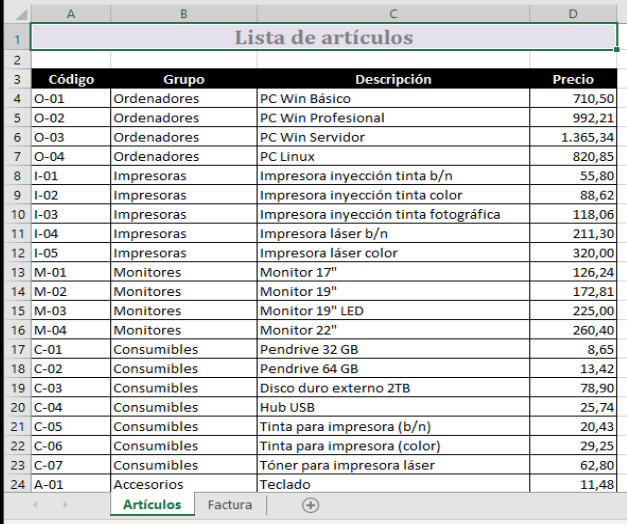Select cell with code M-01

click(71, 272)
